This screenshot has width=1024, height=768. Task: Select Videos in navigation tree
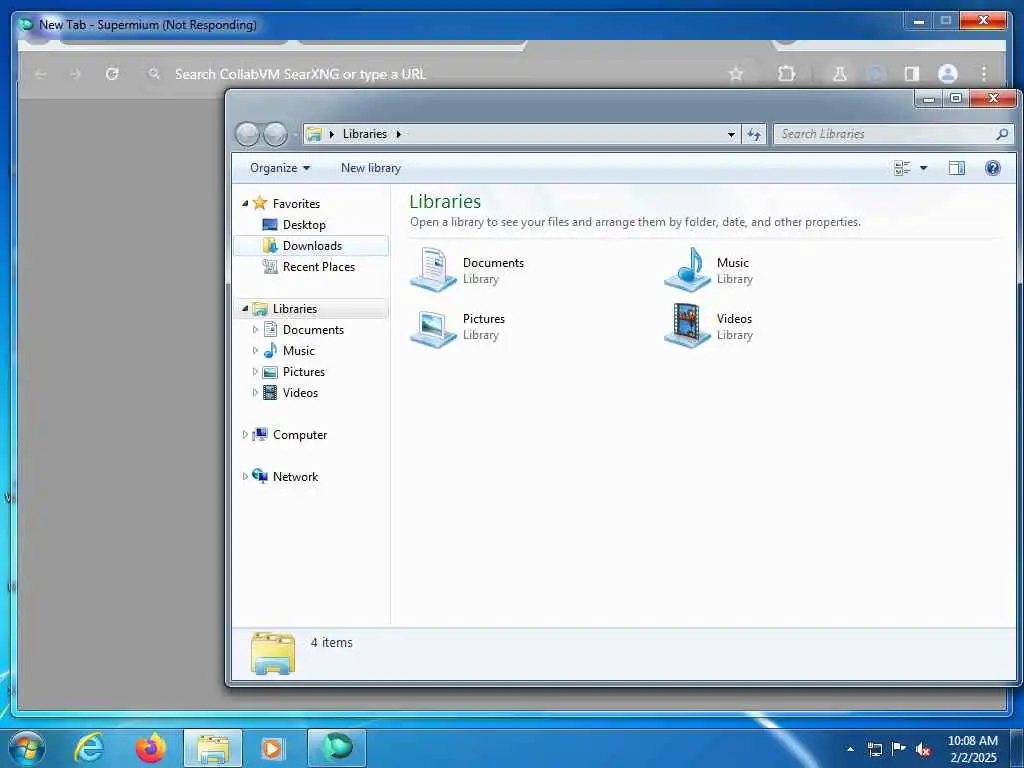coord(300,392)
